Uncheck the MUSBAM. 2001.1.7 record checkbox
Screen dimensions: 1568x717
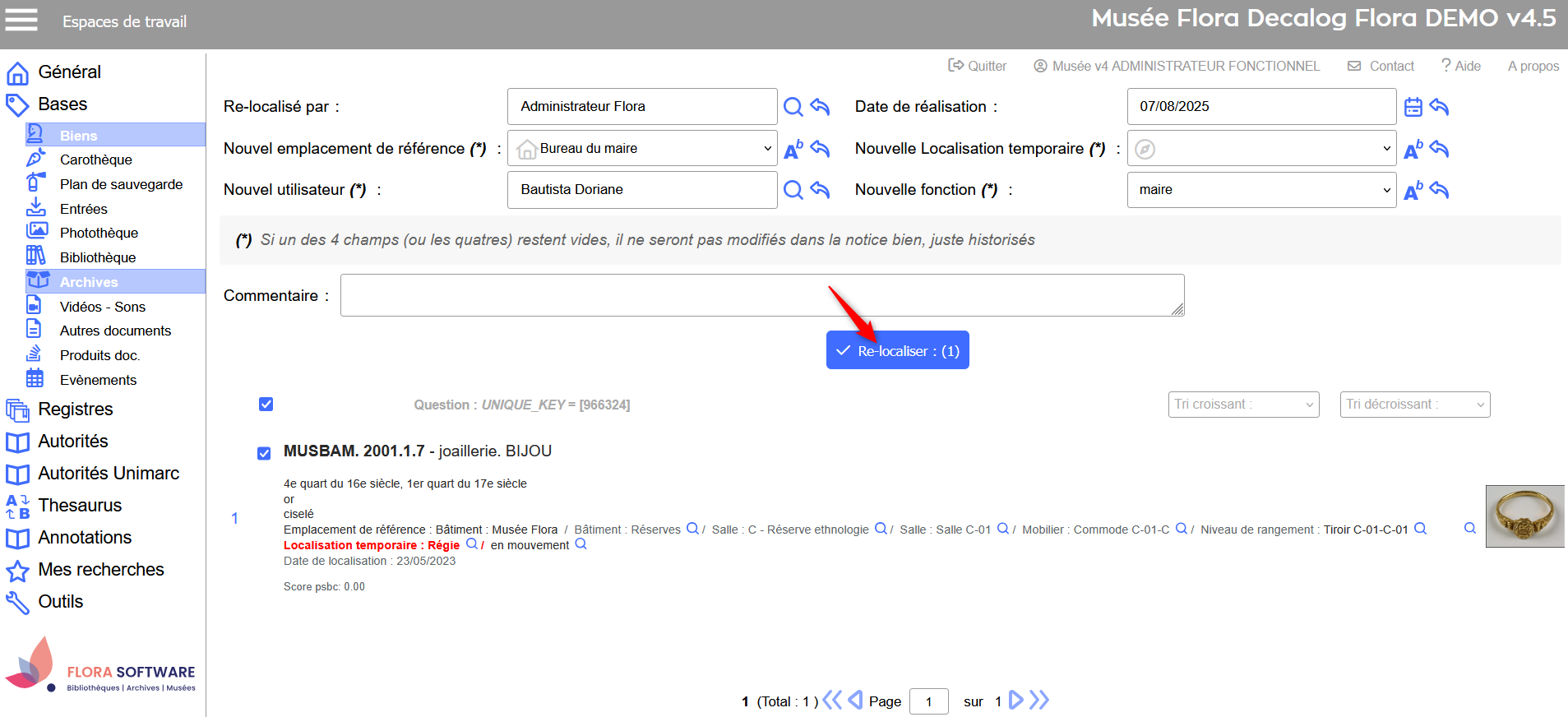pyautogui.click(x=264, y=453)
